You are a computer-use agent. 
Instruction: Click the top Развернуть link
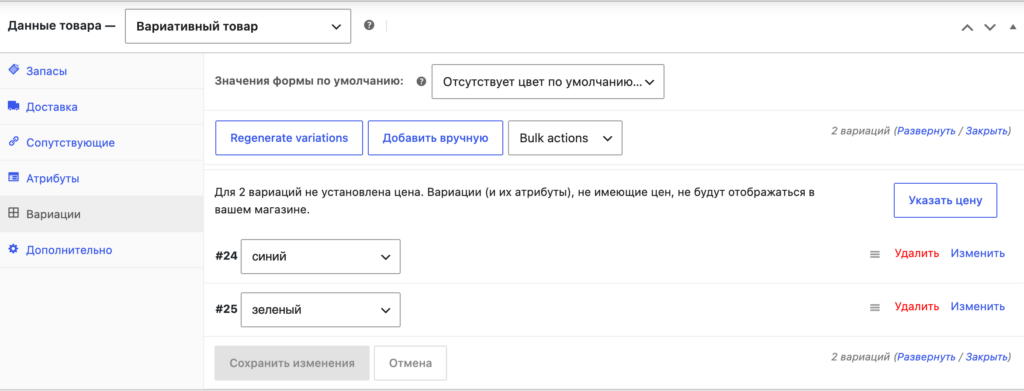click(x=926, y=131)
